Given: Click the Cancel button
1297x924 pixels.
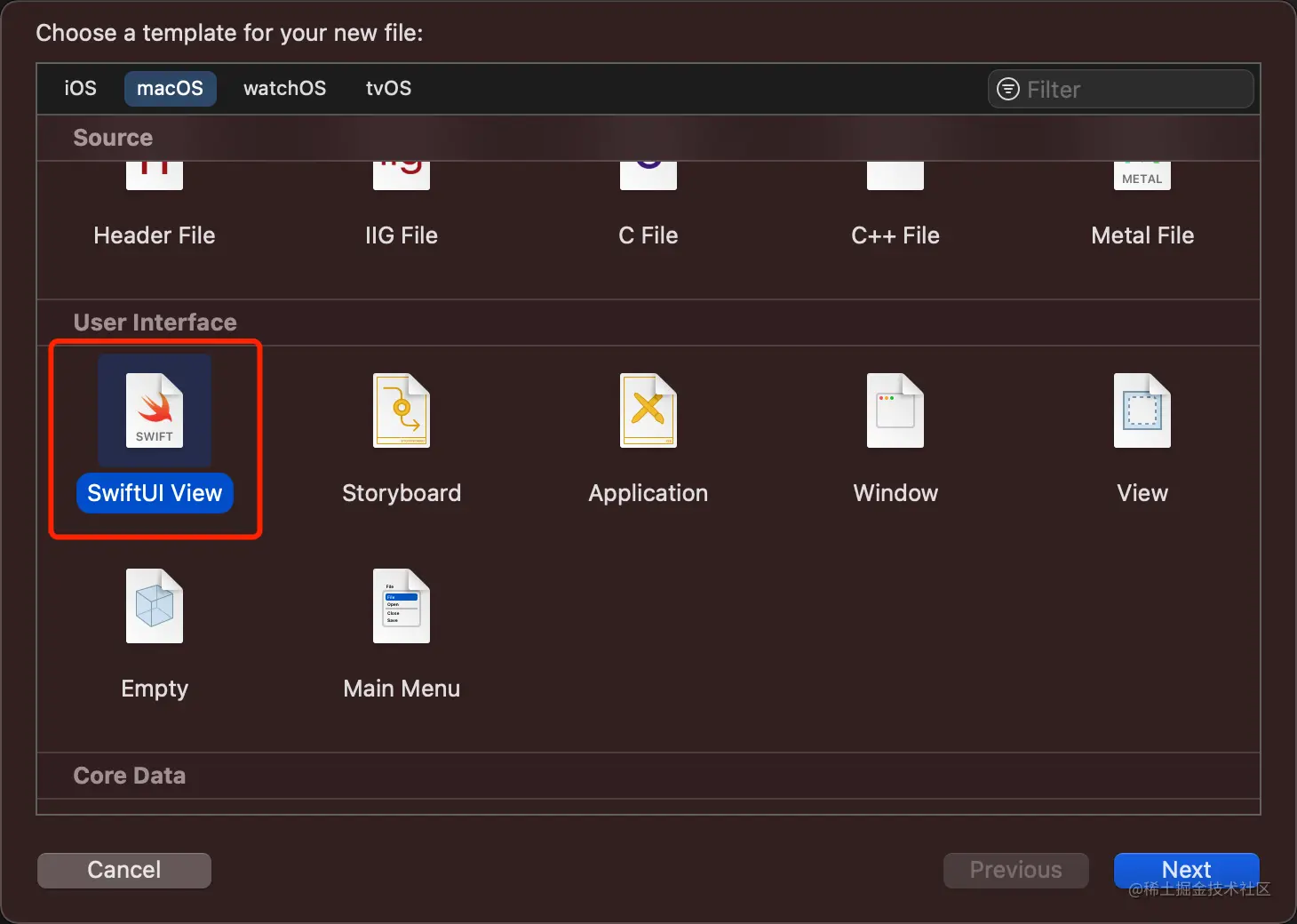Looking at the screenshot, I should tap(124, 870).
